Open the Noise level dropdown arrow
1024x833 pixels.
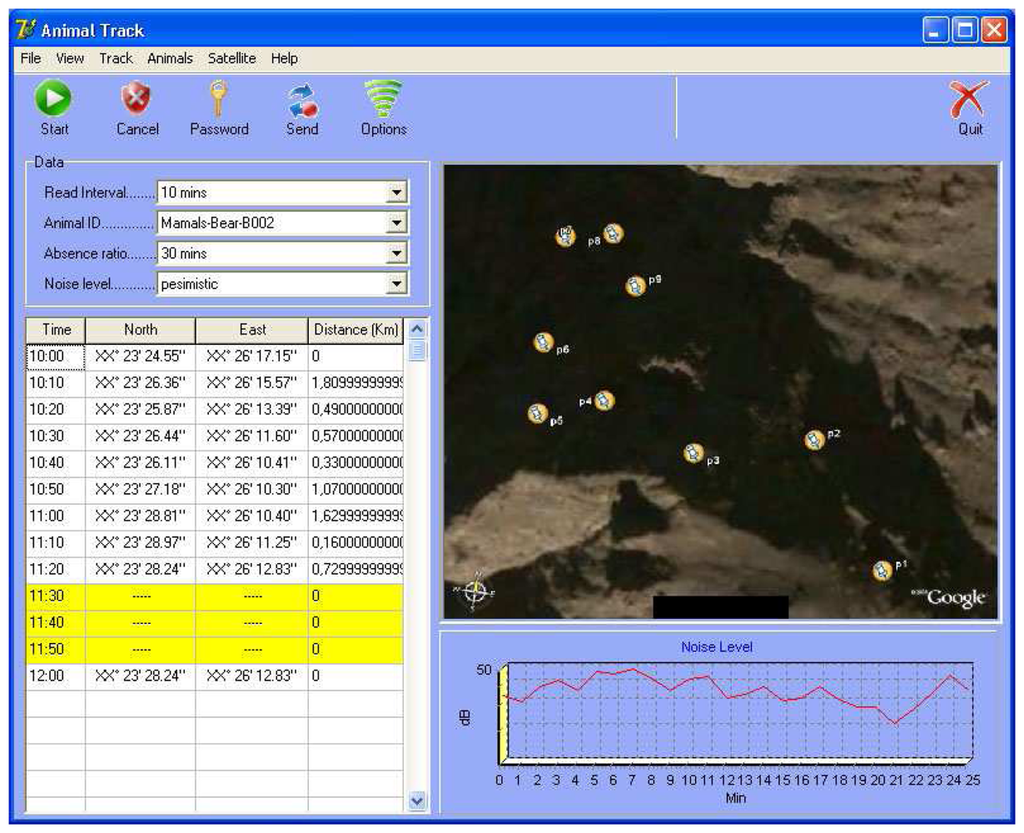[x=396, y=283]
